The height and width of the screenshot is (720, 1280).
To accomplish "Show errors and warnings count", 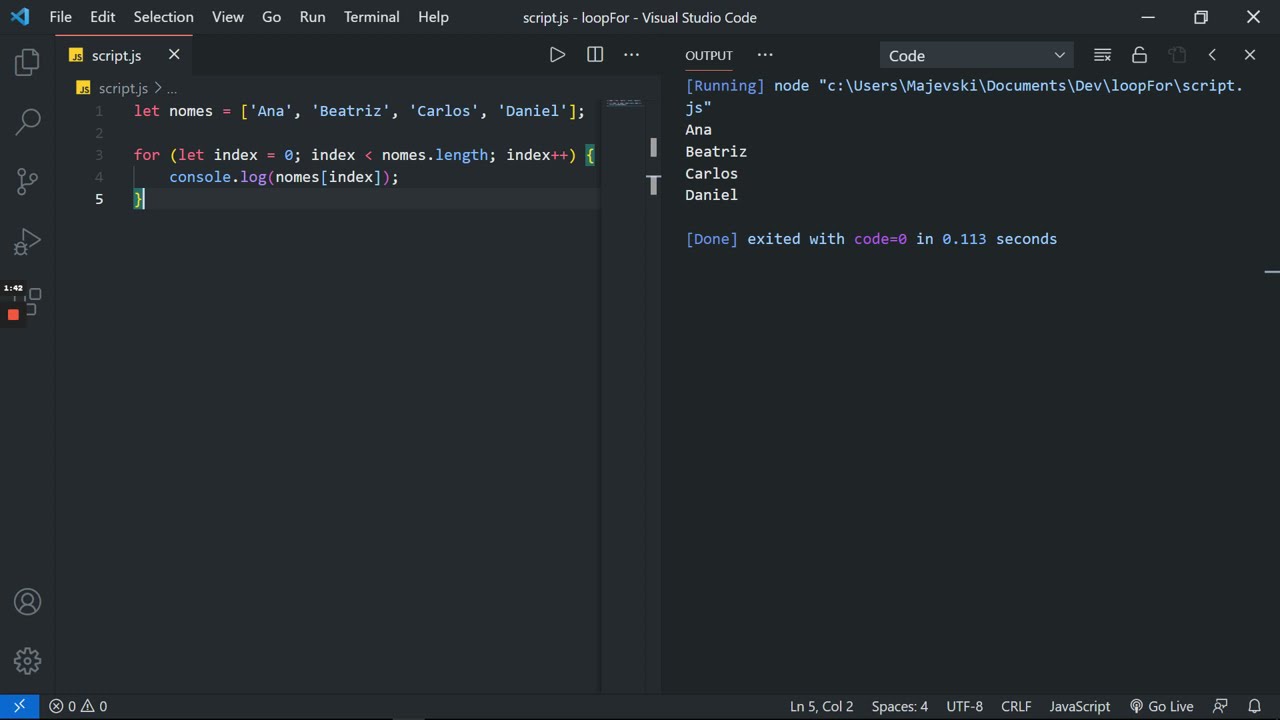I will pos(78,706).
